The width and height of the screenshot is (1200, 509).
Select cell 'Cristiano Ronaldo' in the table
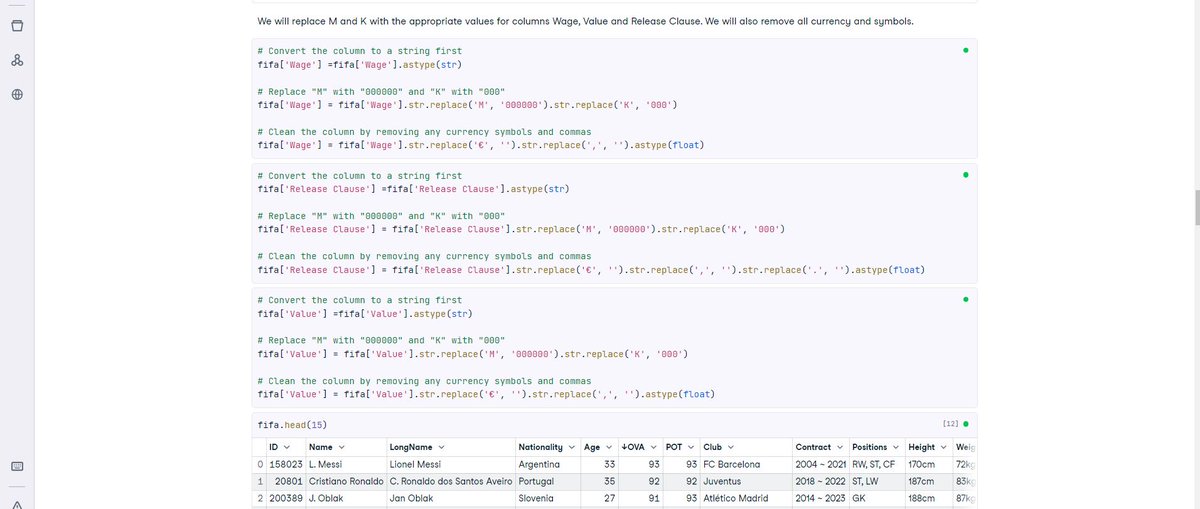coord(347,482)
